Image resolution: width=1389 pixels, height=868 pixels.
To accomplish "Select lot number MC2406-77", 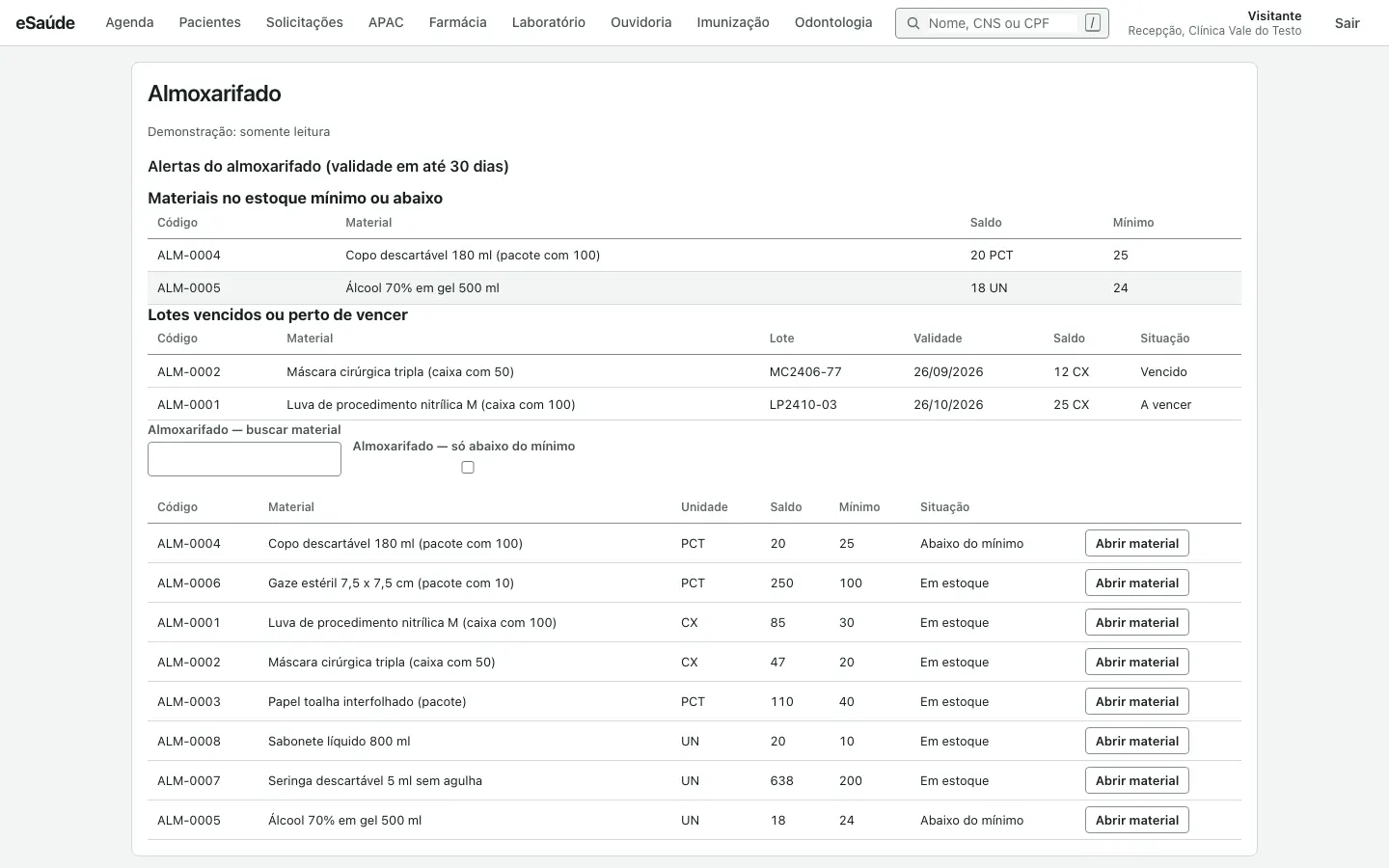I will tap(805, 371).
